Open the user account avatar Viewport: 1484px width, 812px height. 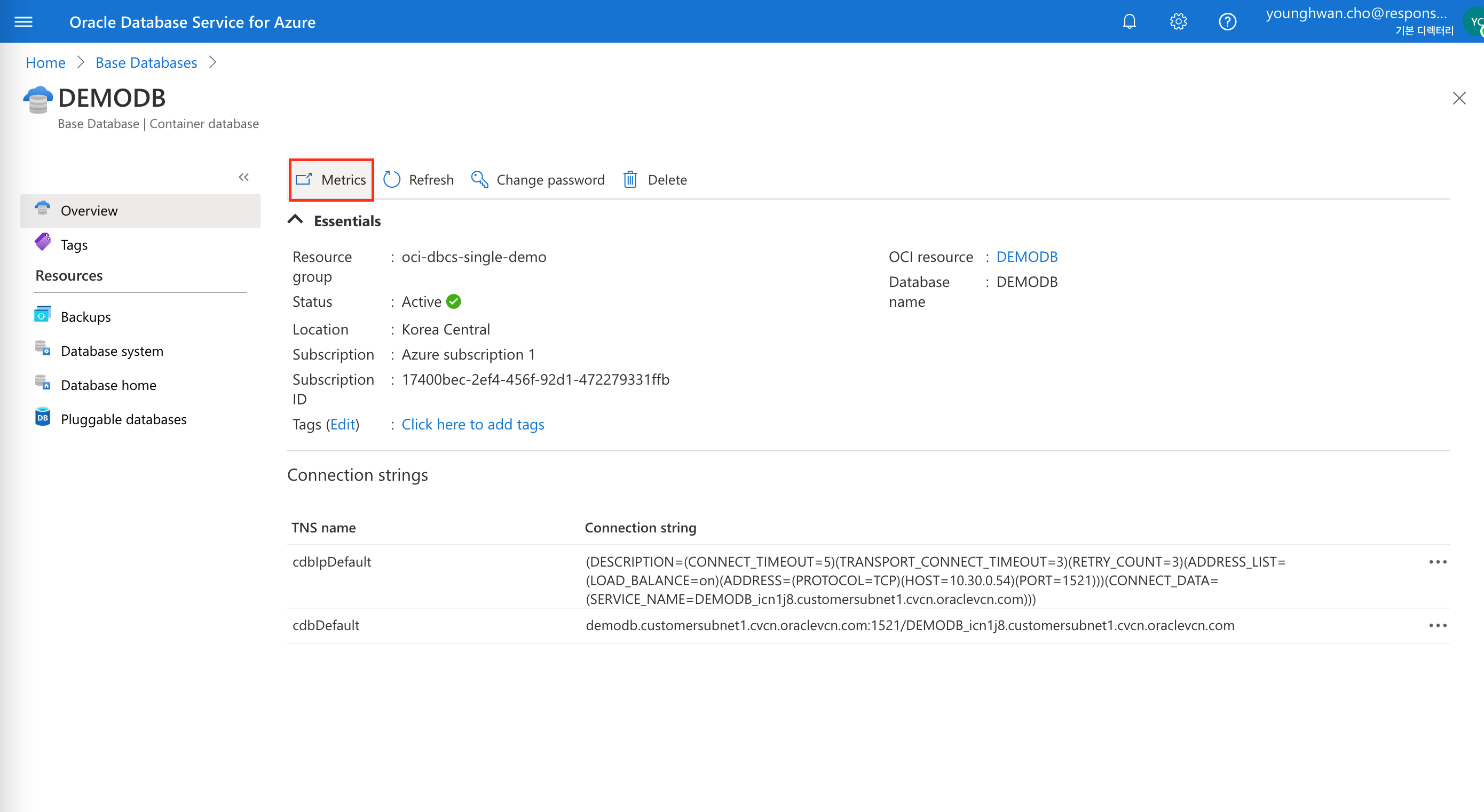(1475, 23)
